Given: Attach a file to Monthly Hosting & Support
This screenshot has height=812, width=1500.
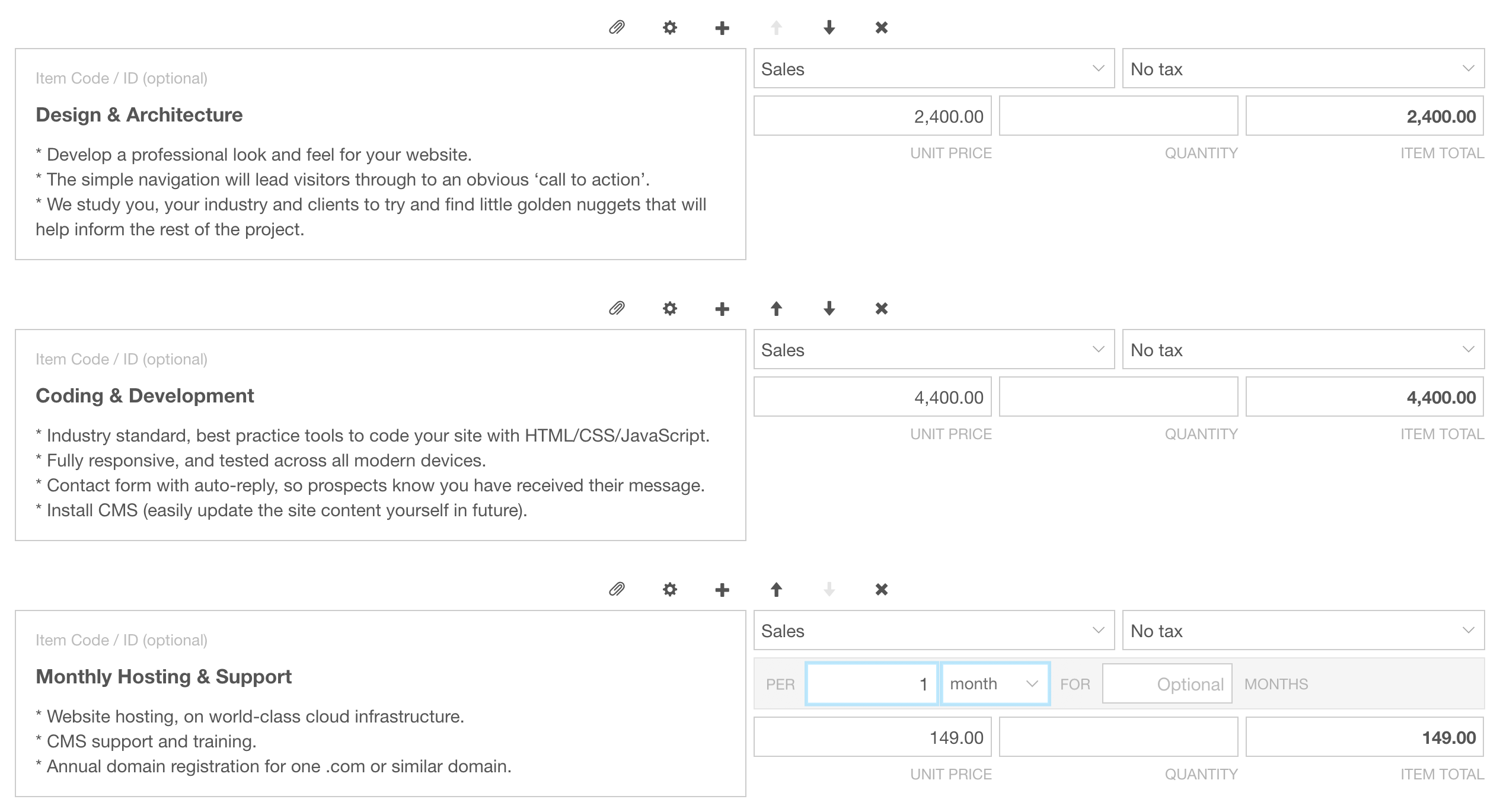Looking at the screenshot, I should pos(617,589).
